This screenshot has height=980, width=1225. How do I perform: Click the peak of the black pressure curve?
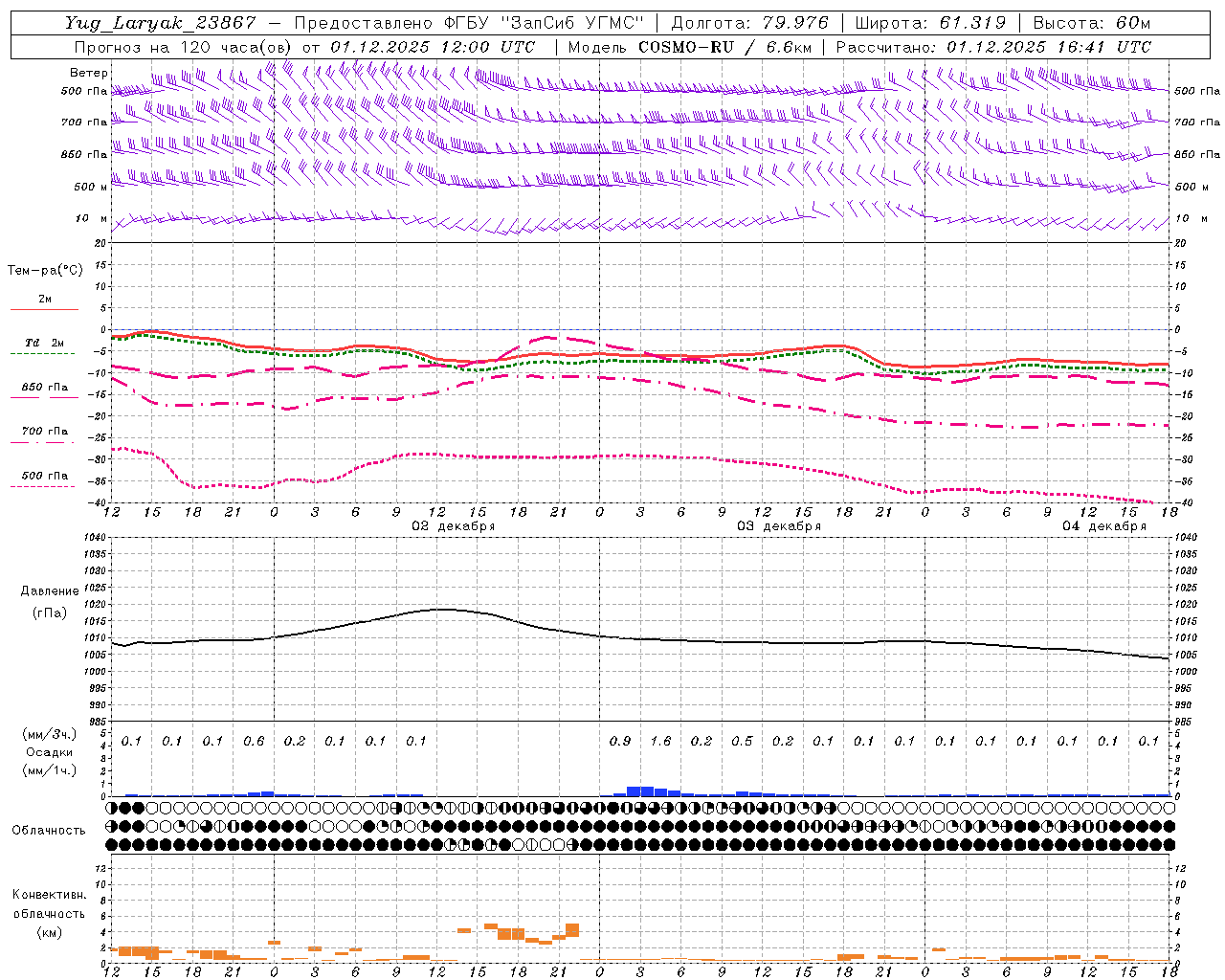point(440,609)
